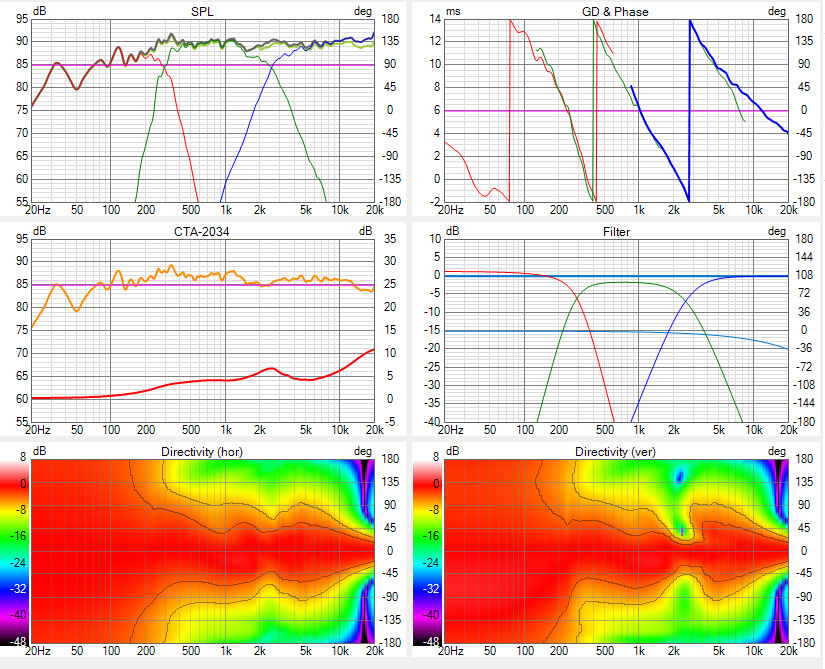The image size is (825, 669).
Task: Click the ms unit label on GD & Phase chart
Action: pos(453,11)
